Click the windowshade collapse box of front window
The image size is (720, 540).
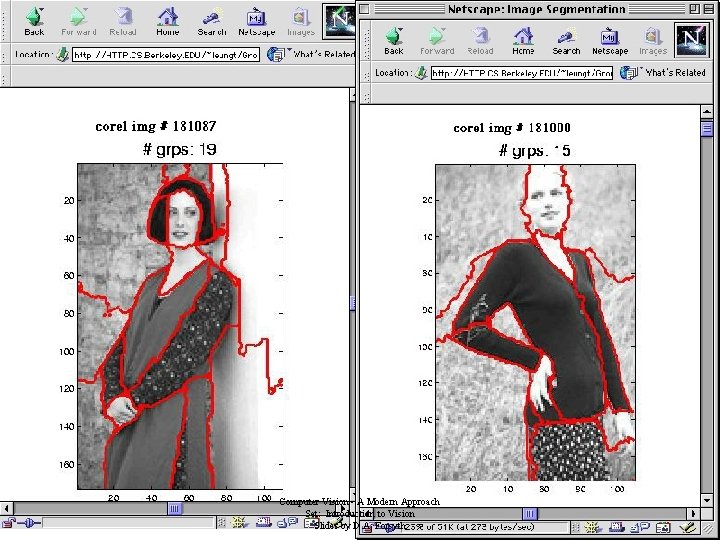(708, 9)
